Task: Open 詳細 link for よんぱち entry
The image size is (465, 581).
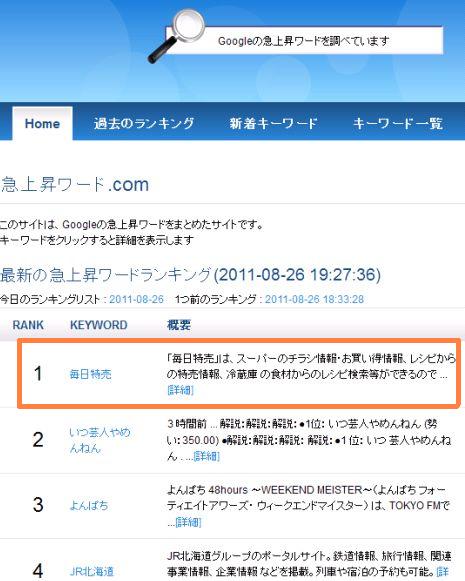Action: click(x=188, y=522)
